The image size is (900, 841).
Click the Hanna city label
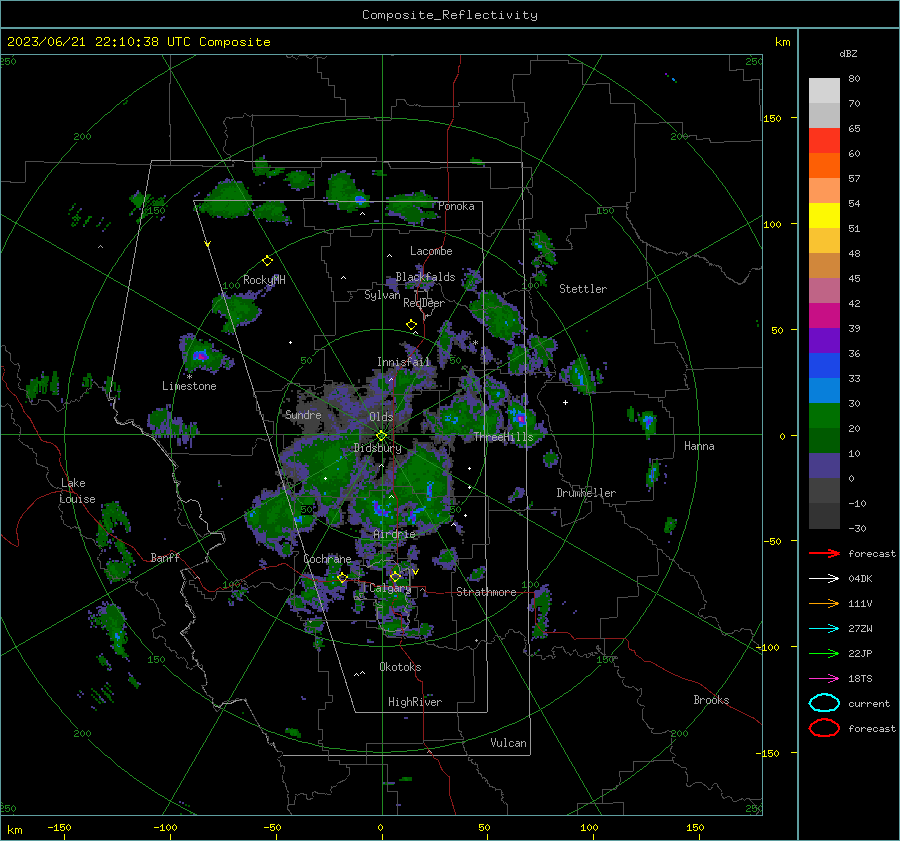(x=699, y=446)
